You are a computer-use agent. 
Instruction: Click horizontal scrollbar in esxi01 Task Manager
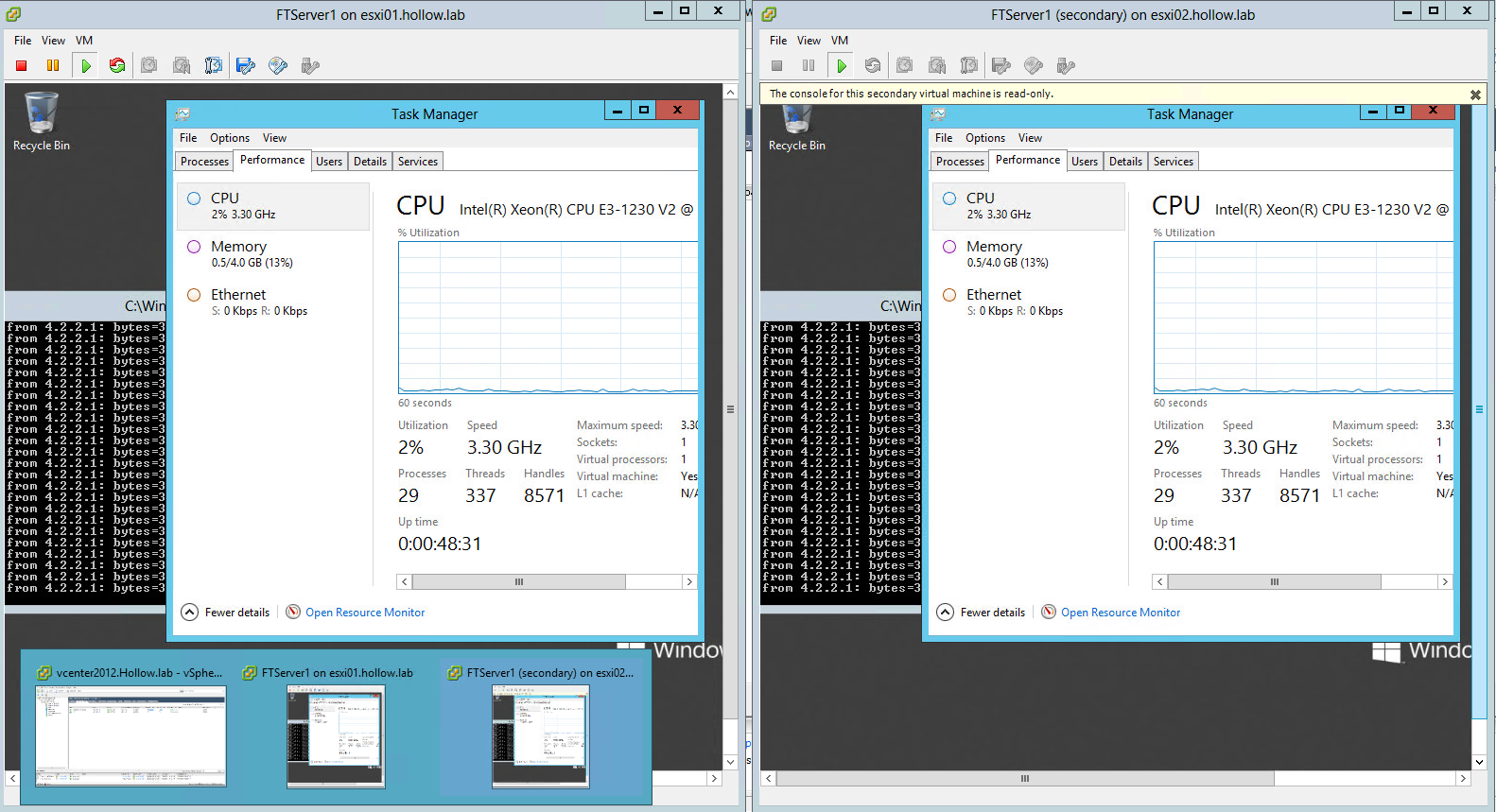point(518,582)
